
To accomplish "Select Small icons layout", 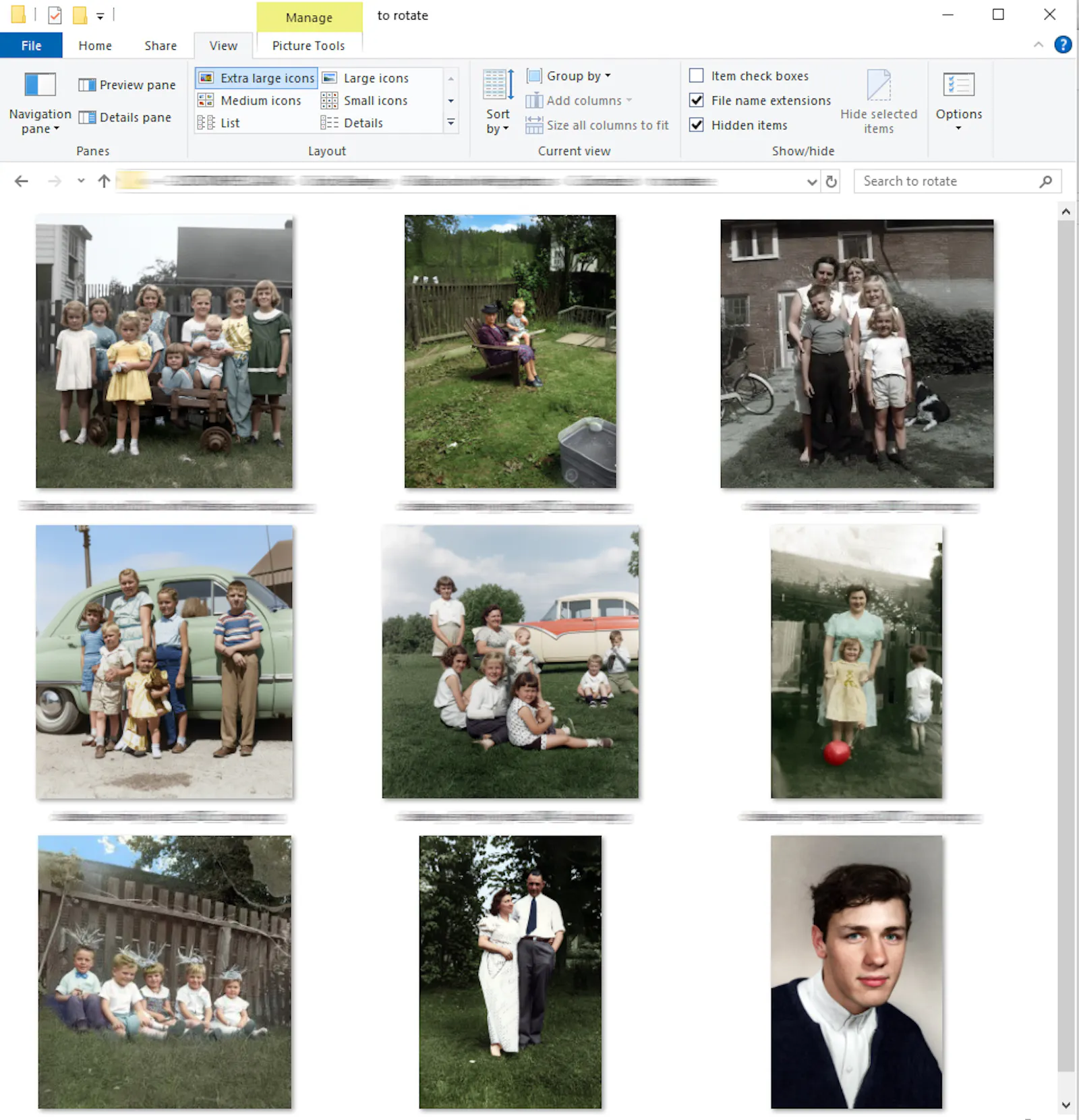I will [x=365, y=100].
